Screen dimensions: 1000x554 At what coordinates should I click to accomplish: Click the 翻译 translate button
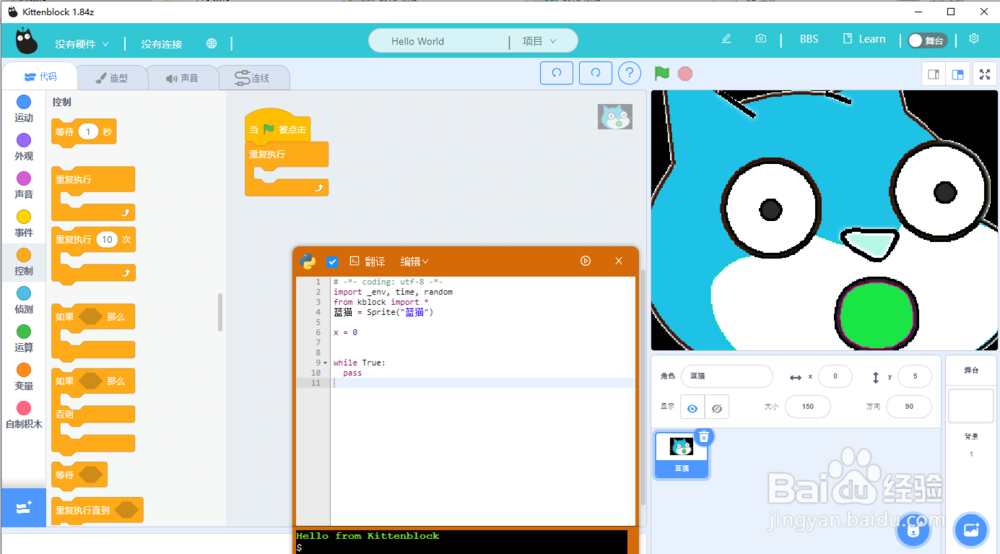(x=367, y=261)
